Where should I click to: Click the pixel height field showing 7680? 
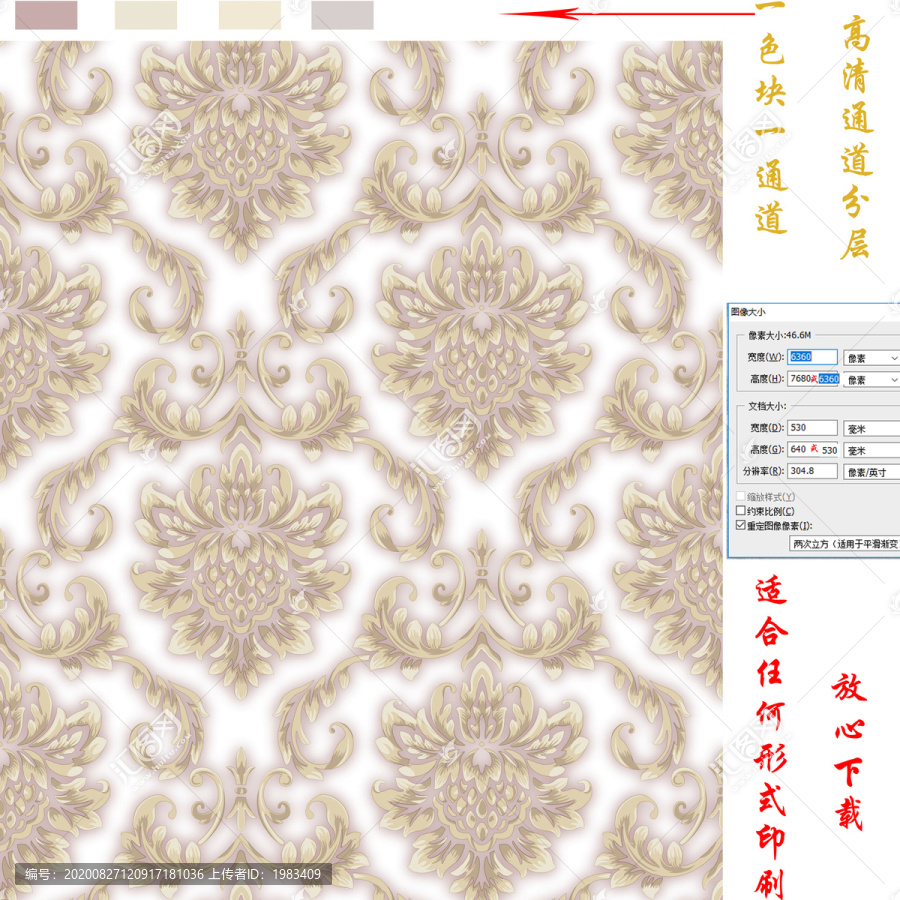[812, 379]
